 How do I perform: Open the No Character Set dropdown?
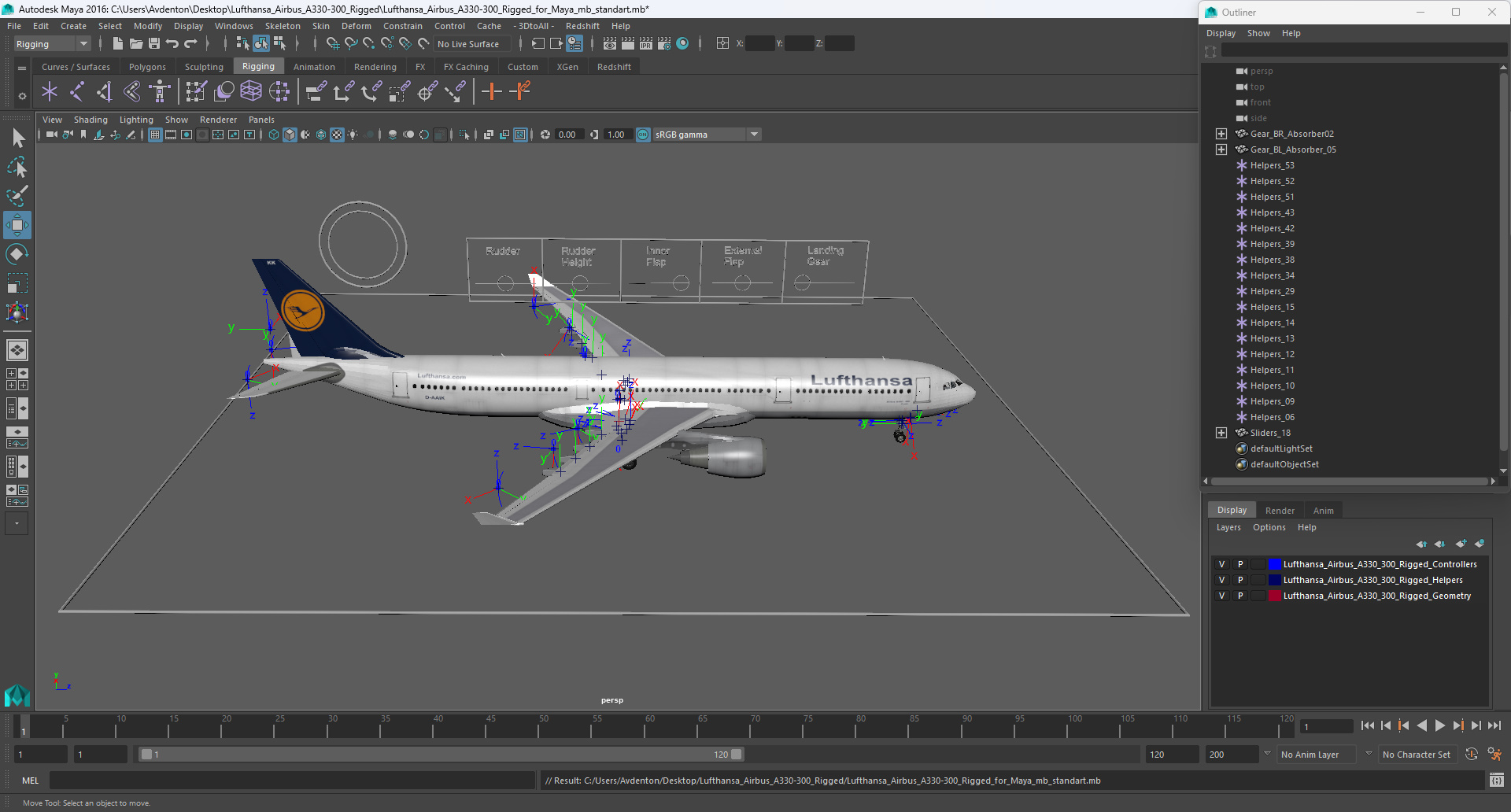tap(1417, 755)
